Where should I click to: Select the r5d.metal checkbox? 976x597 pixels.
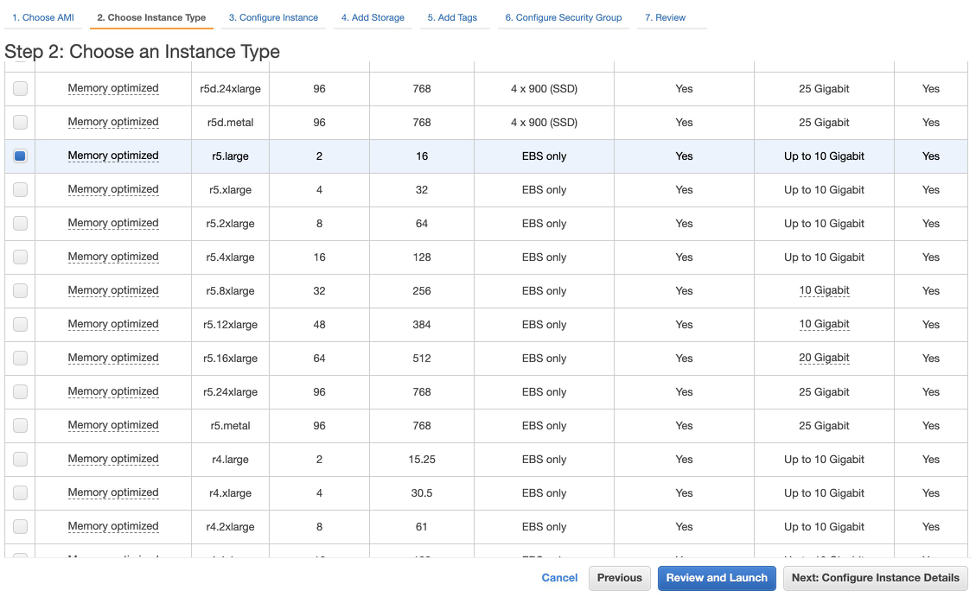pyautogui.click(x=19, y=122)
